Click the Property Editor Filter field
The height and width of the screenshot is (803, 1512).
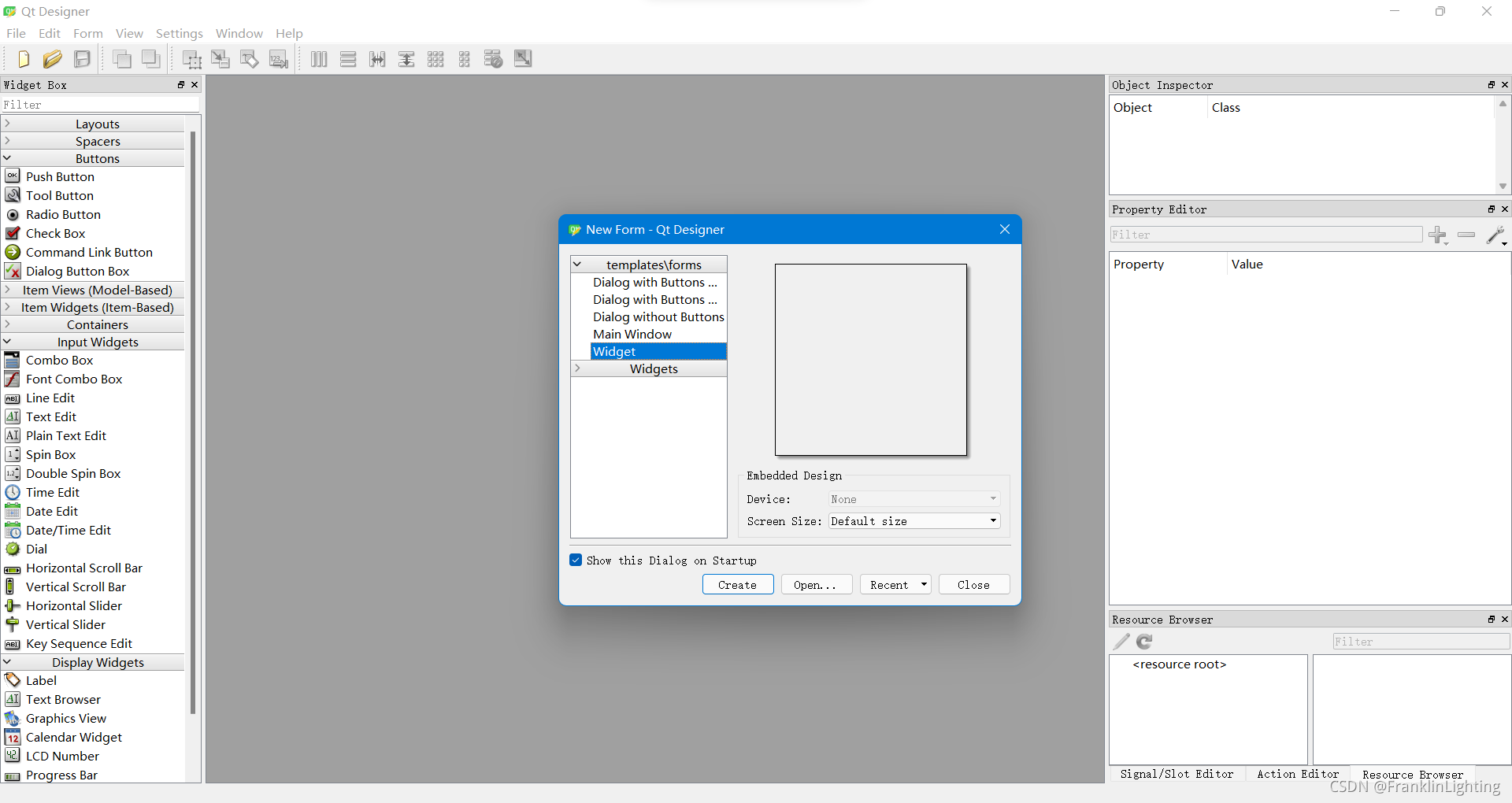[x=1266, y=235]
